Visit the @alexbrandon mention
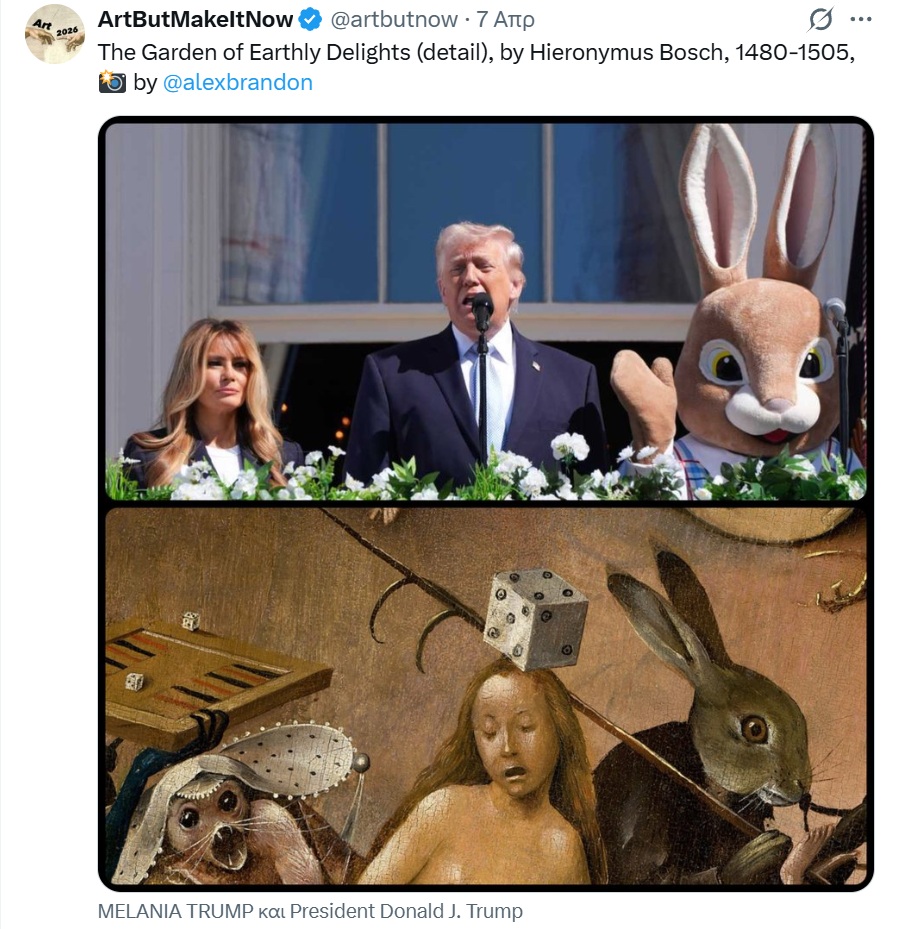Screen dimensions: 899x929 point(237,82)
